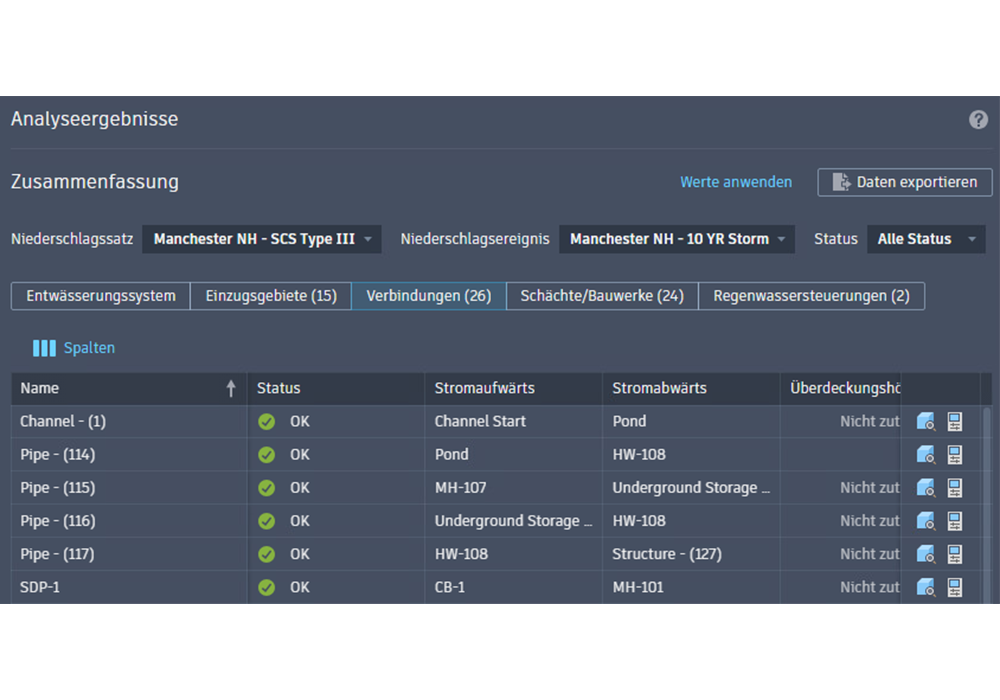Image resolution: width=1000 pixels, height=700 pixels.
Task: Click the table vertical scrollbar
Action: click(x=987, y=504)
